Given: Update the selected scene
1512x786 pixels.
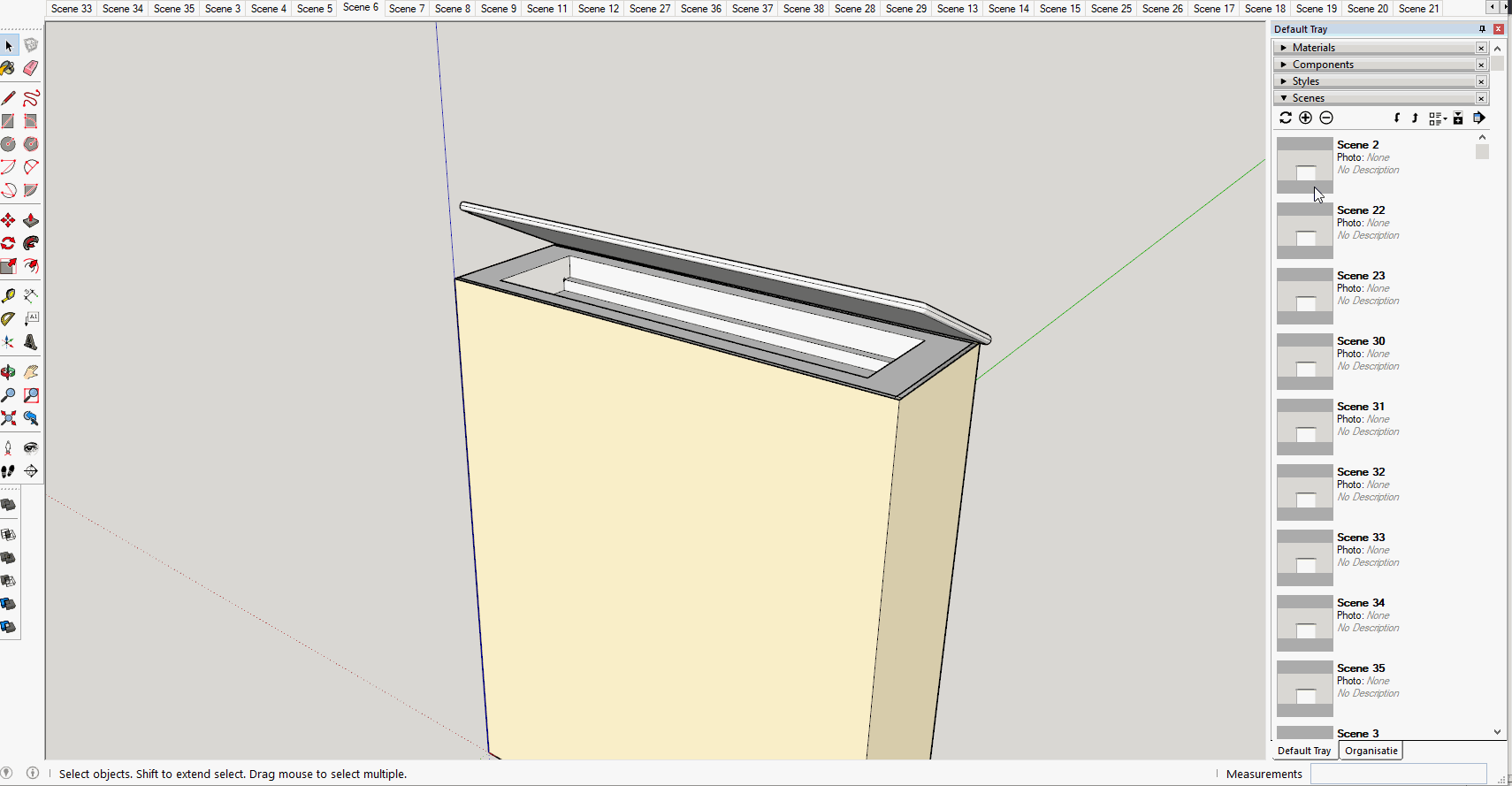Looking at the screenshot, I should tap(1286, 118).
